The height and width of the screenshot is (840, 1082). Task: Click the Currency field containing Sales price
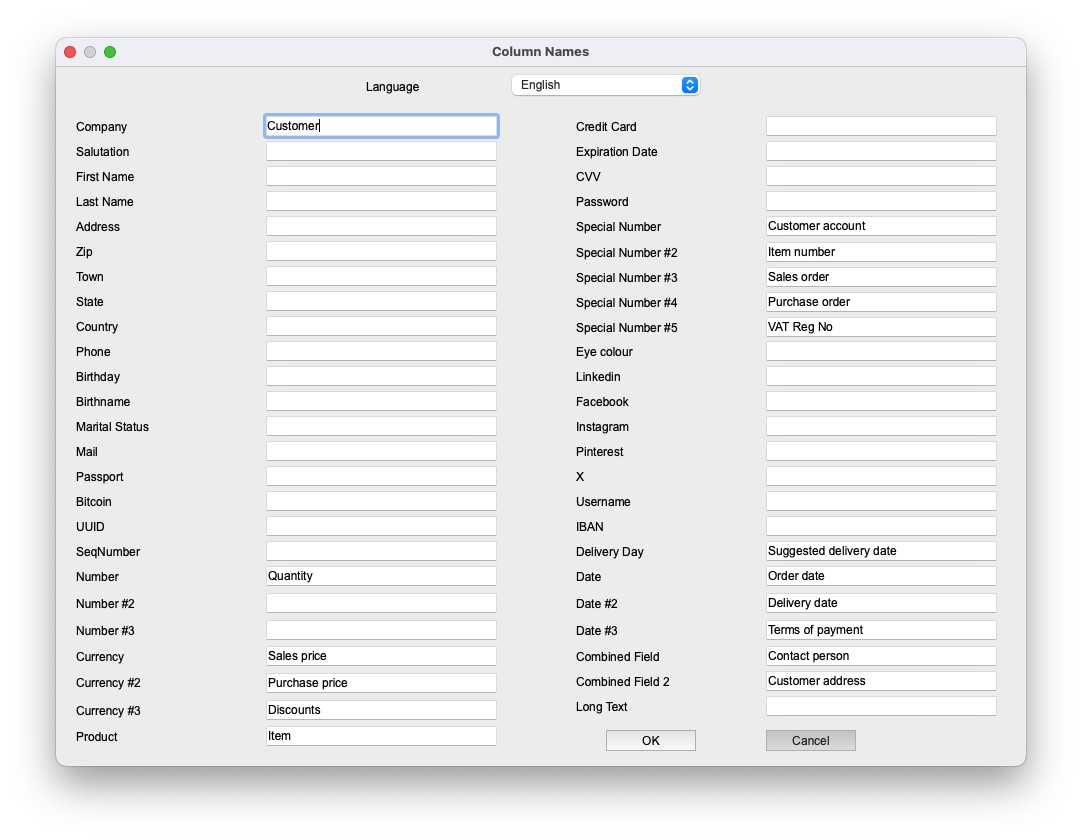381,656
